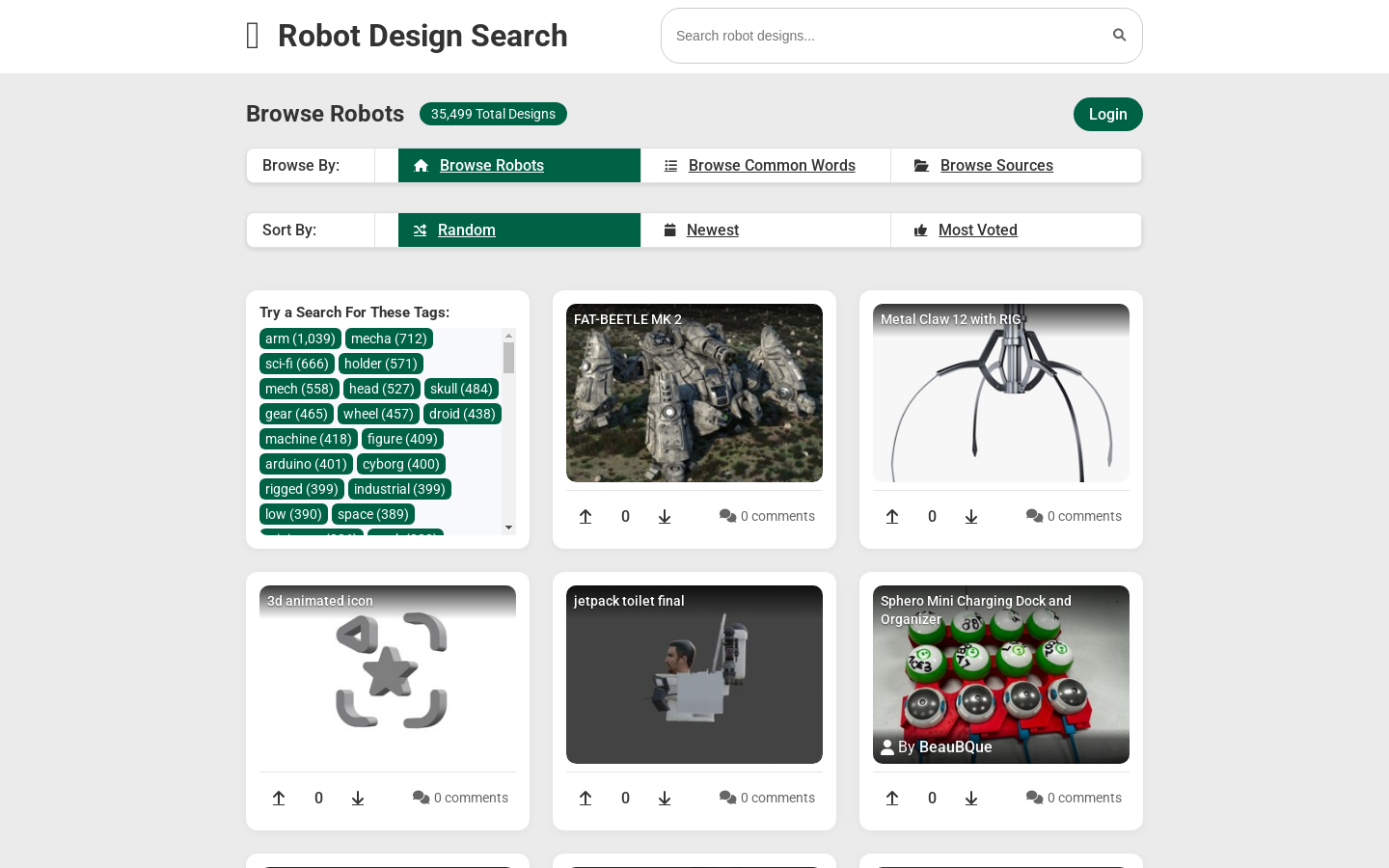
Task: Downvote jetpack toilet final
Action: click(665, 799)
